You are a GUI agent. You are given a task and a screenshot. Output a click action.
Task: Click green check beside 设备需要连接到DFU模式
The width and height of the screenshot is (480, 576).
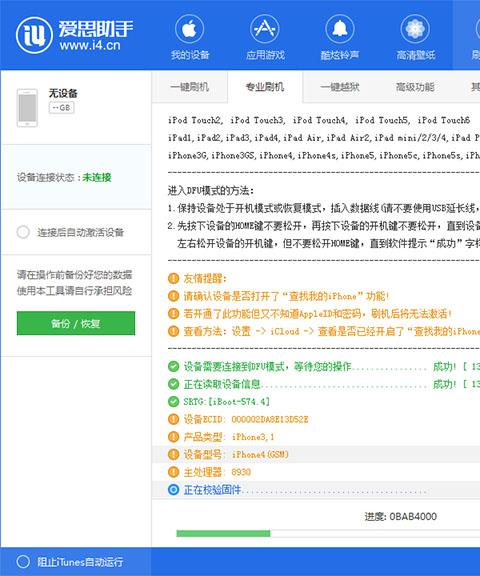[173, 366]
